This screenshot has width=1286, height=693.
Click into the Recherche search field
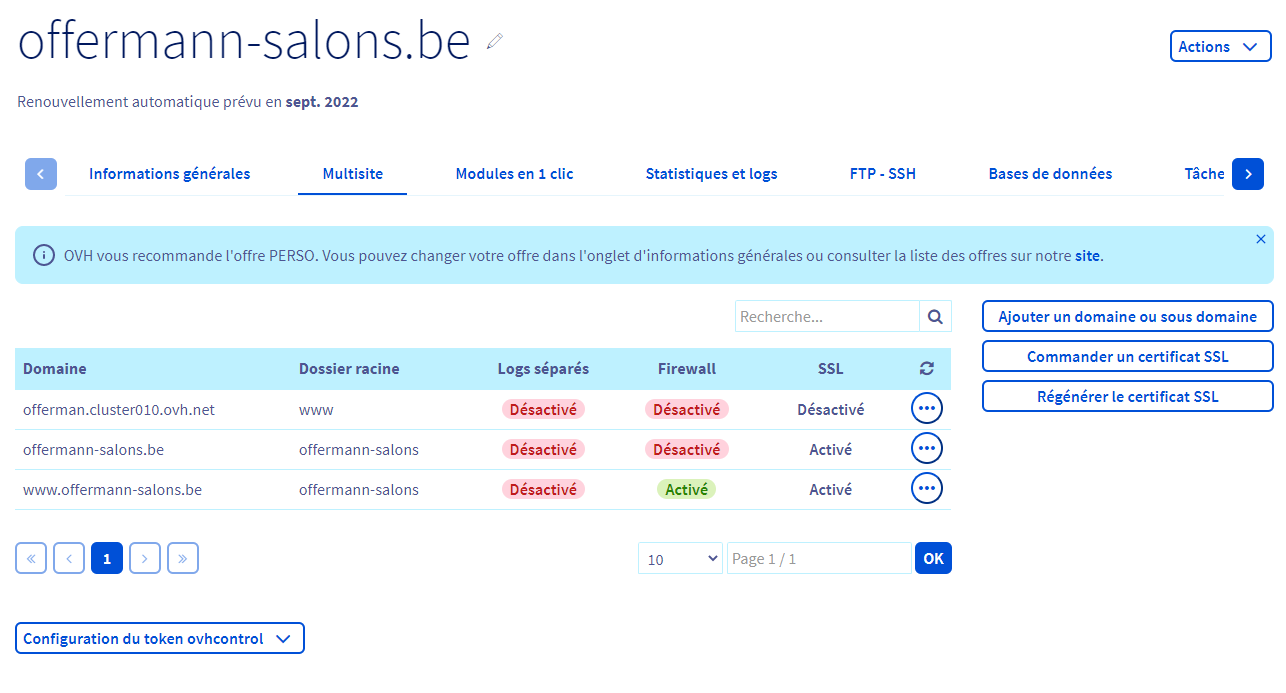click(827, 317)
